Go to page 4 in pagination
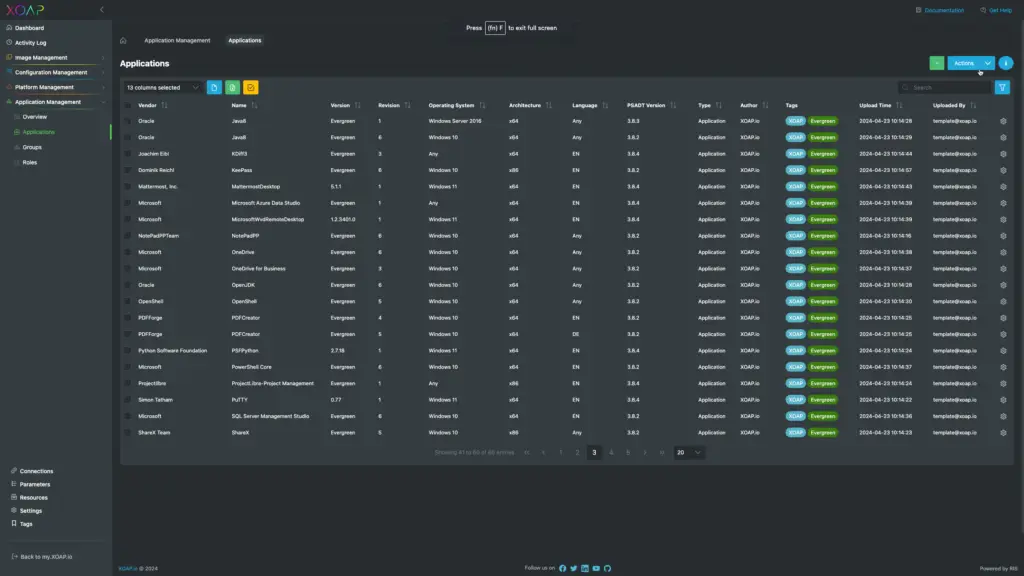The image size is (1024, 576). tap(611, 453)
